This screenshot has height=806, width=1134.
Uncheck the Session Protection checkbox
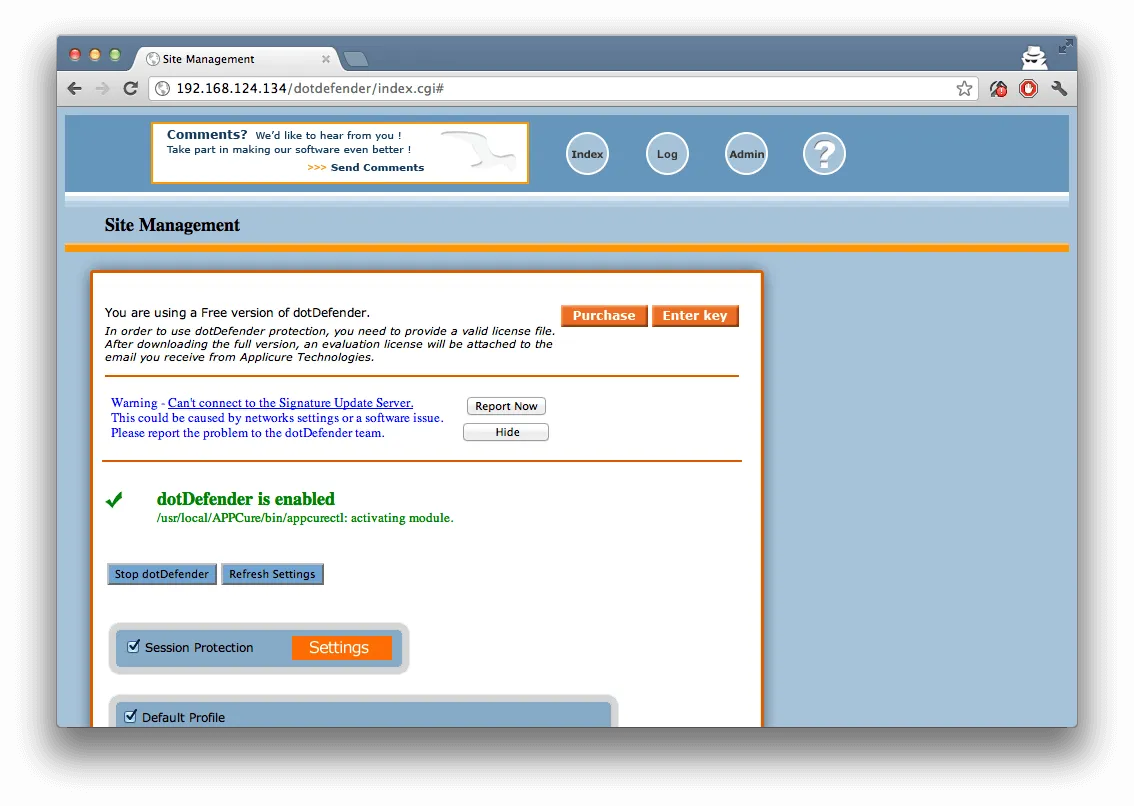tap(134, 647)
